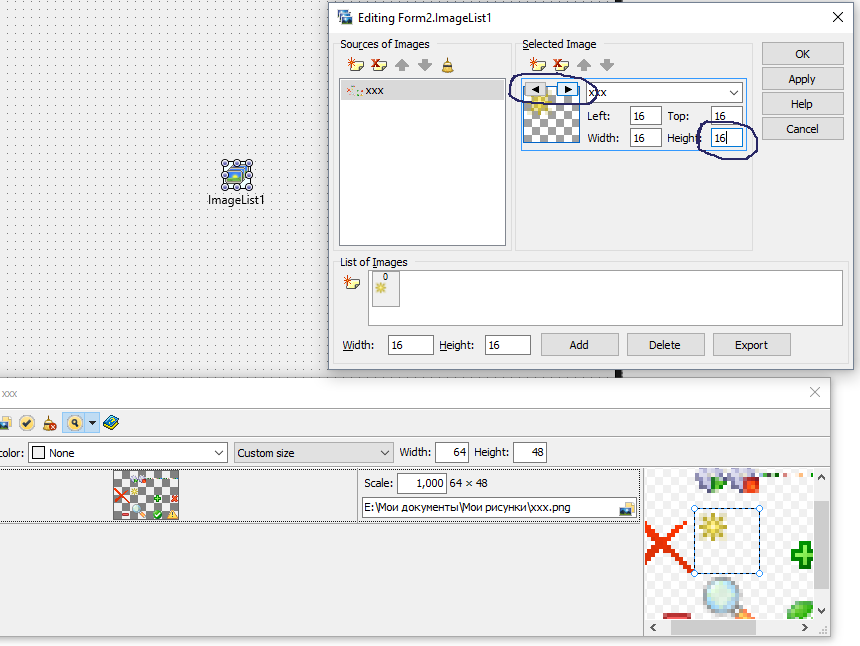
Task: Clear sources with the broom icon
Action: pyautogui.click(x=448, y=65)
